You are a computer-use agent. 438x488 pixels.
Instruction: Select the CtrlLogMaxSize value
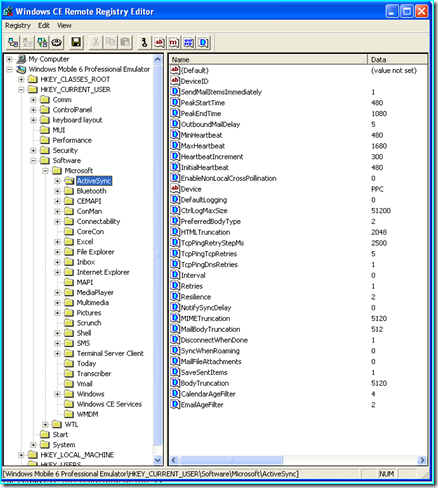tap(204, 210)
